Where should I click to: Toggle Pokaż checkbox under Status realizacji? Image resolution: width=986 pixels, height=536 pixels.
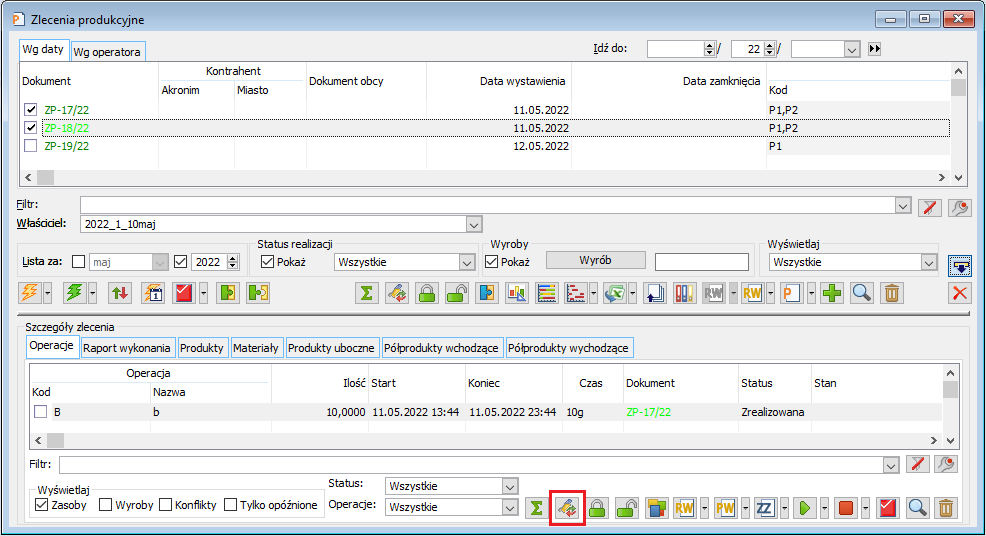click(267, 262)
